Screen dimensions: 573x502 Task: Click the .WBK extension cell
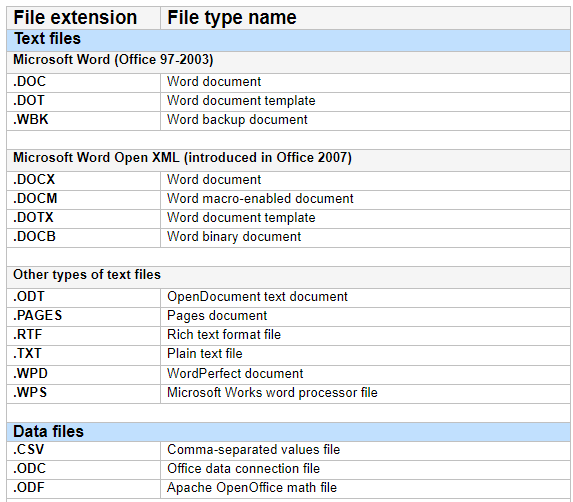83,121
